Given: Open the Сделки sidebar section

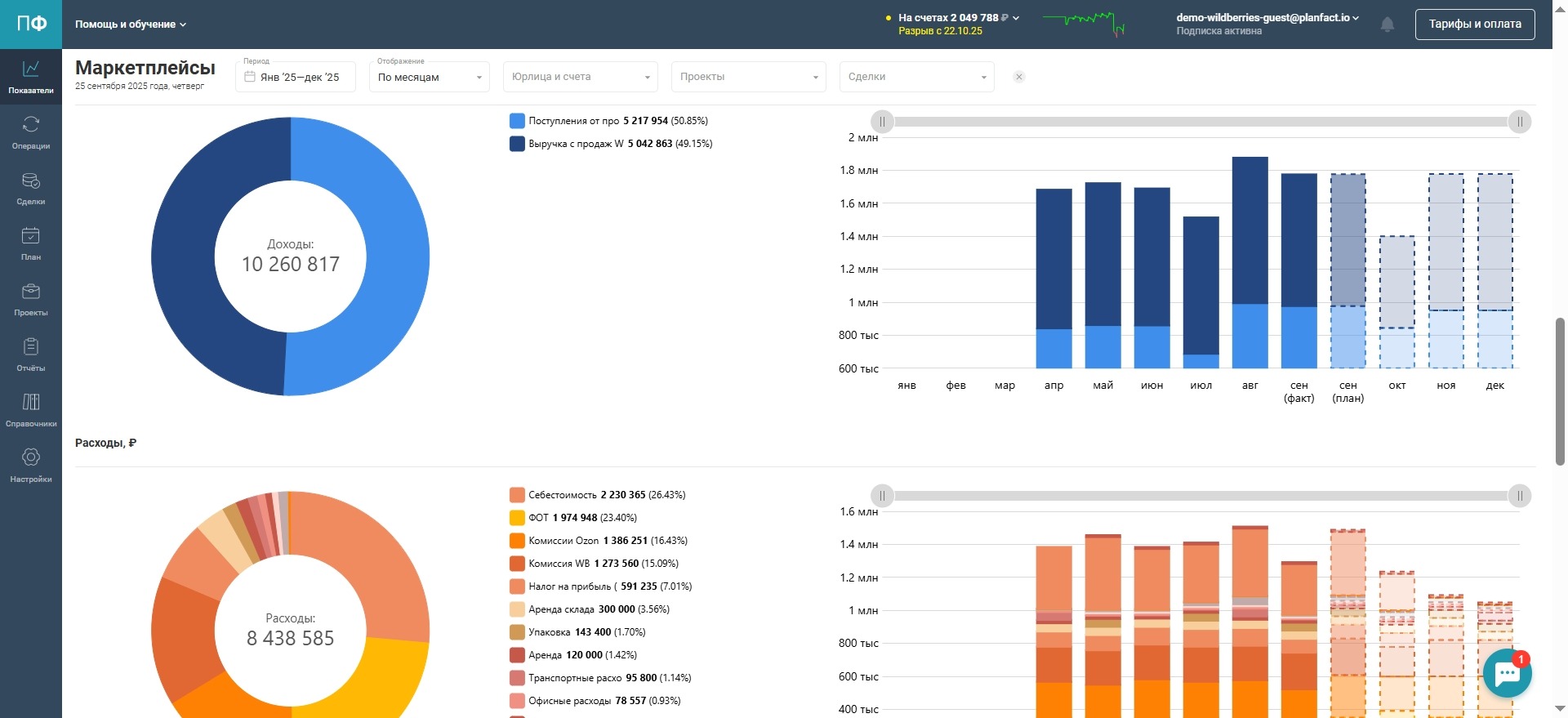Looking at the screenshot, I should [31, 188].
